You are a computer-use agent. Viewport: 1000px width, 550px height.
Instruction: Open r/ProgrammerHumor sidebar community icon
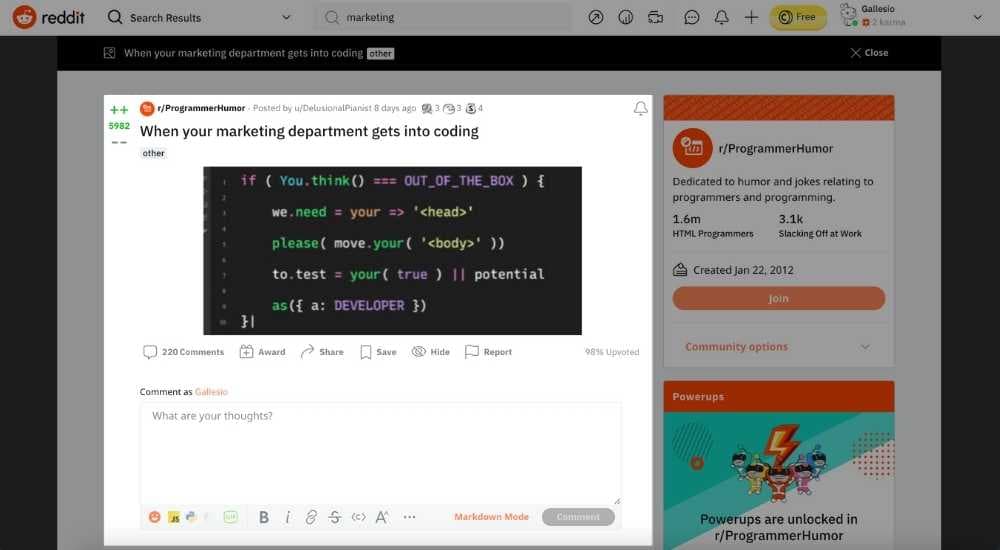692,148
